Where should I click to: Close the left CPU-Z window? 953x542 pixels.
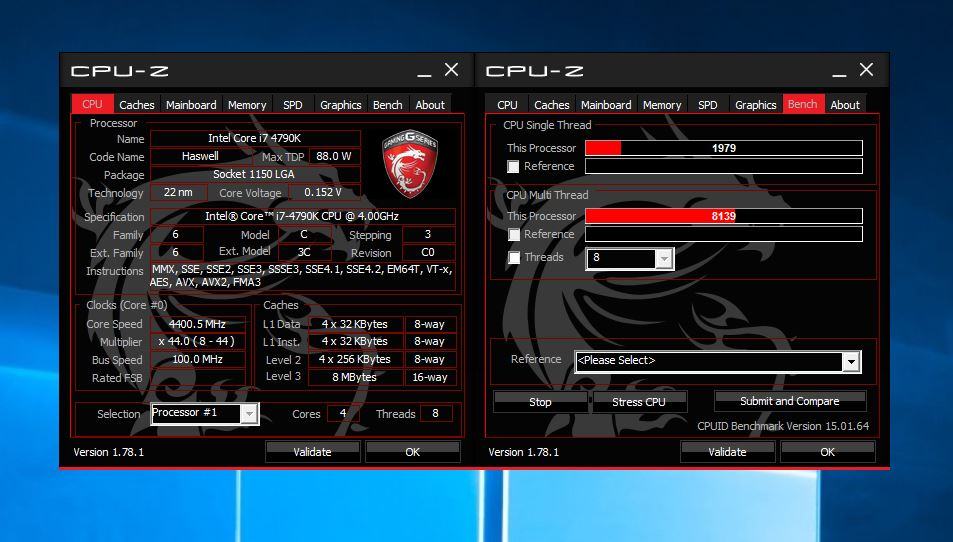tap(452, 70)
